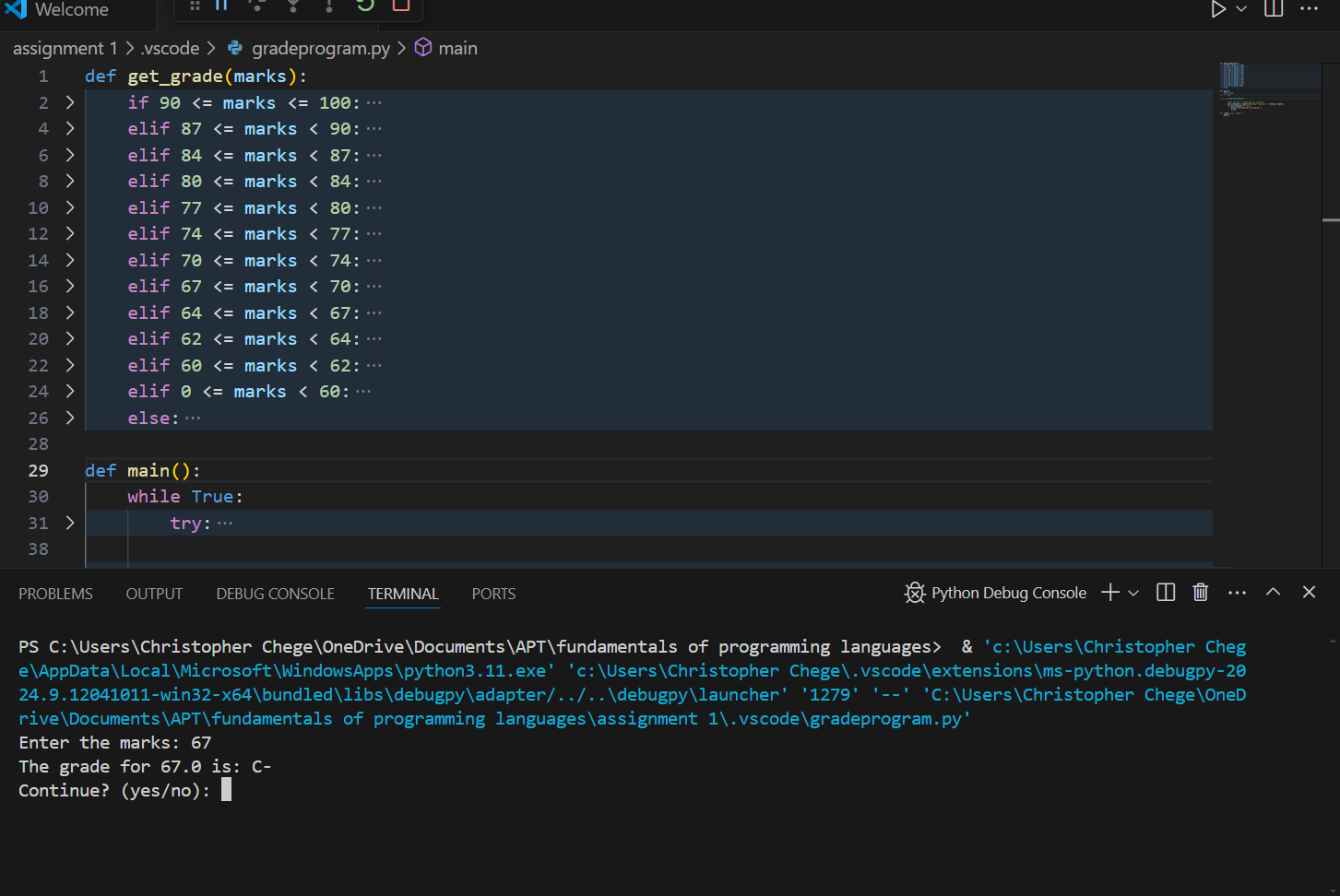Open the DEBUG CONSOLE tab
This screenshot has height=896, width=1340.
coord(275,594)
